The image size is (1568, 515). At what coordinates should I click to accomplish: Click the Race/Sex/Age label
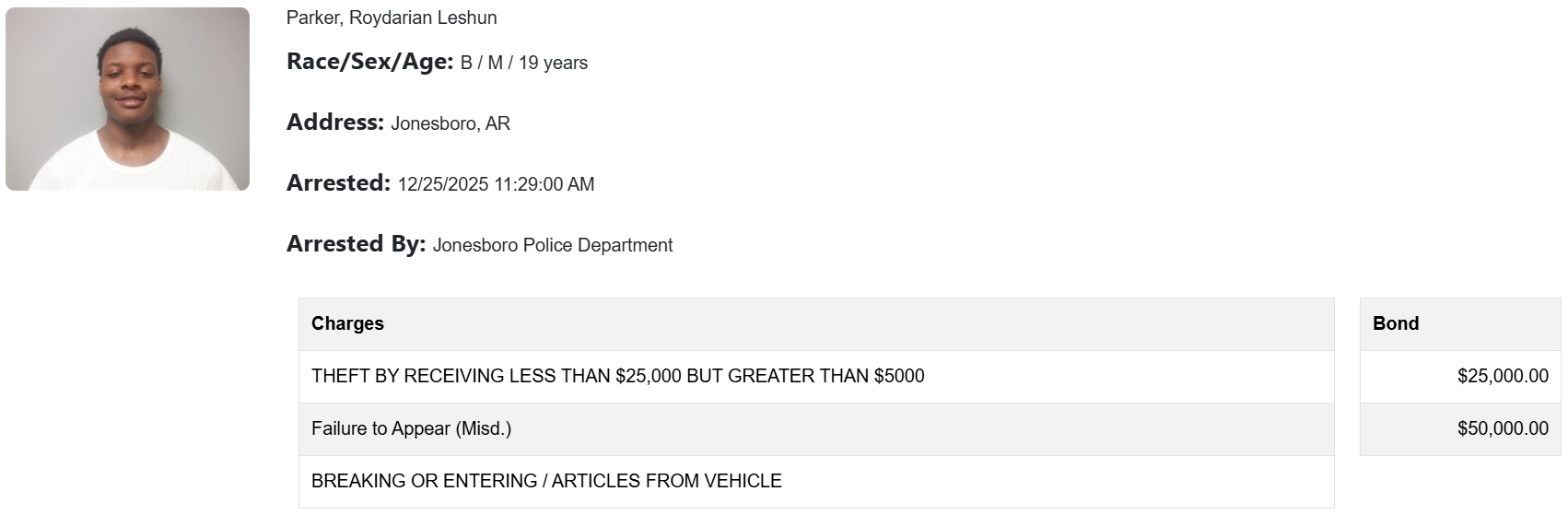369,62
